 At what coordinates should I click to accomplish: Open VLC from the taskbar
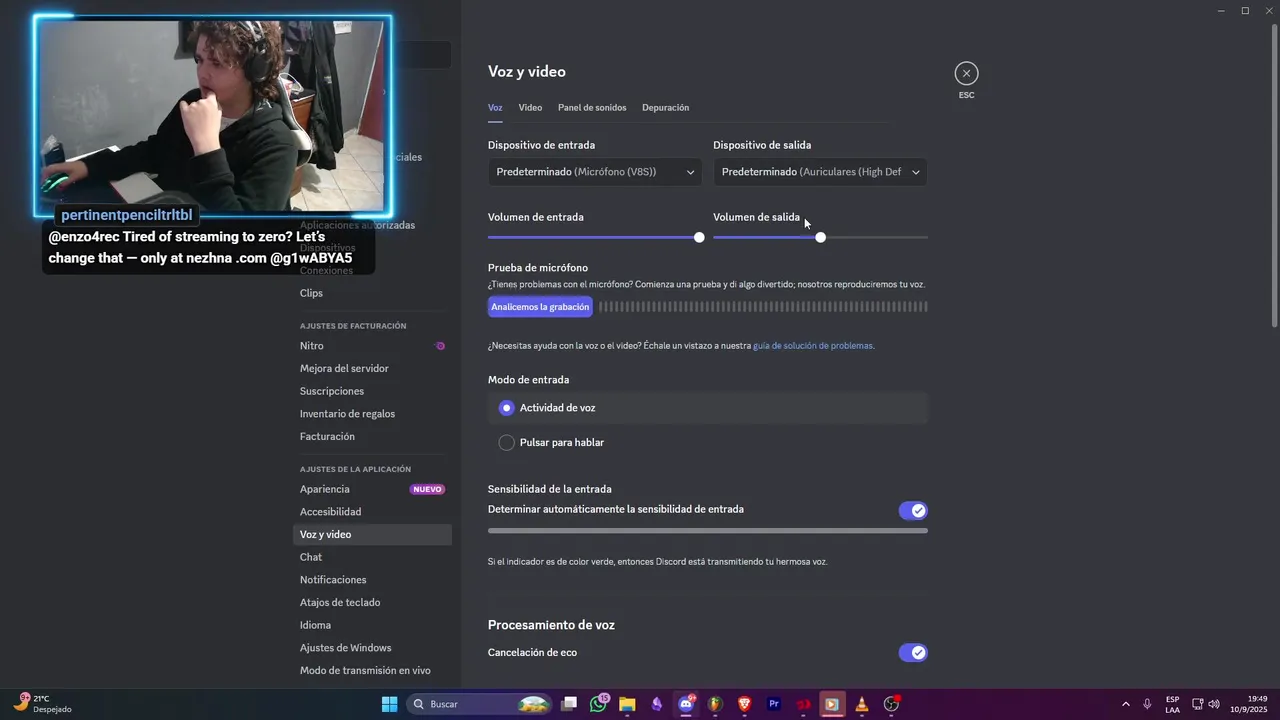pos(862,704)
